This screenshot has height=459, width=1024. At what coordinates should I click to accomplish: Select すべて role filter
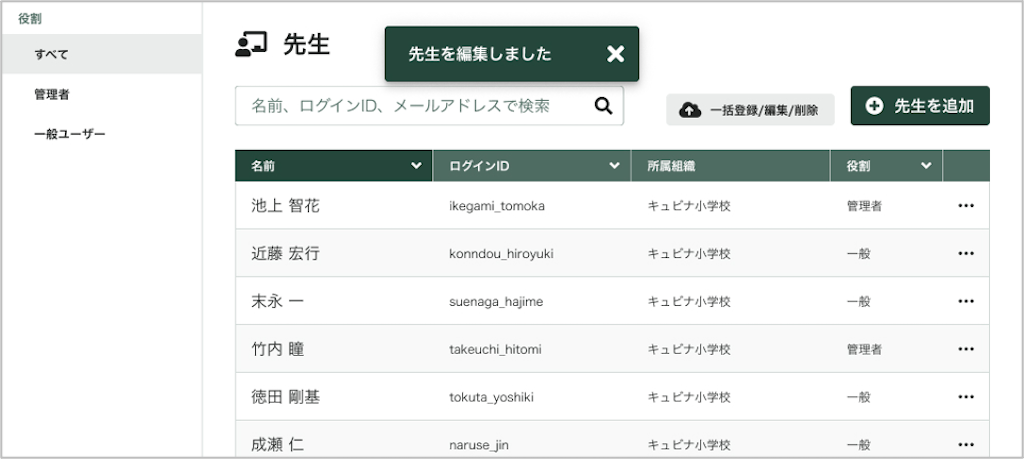pos(101,54)
